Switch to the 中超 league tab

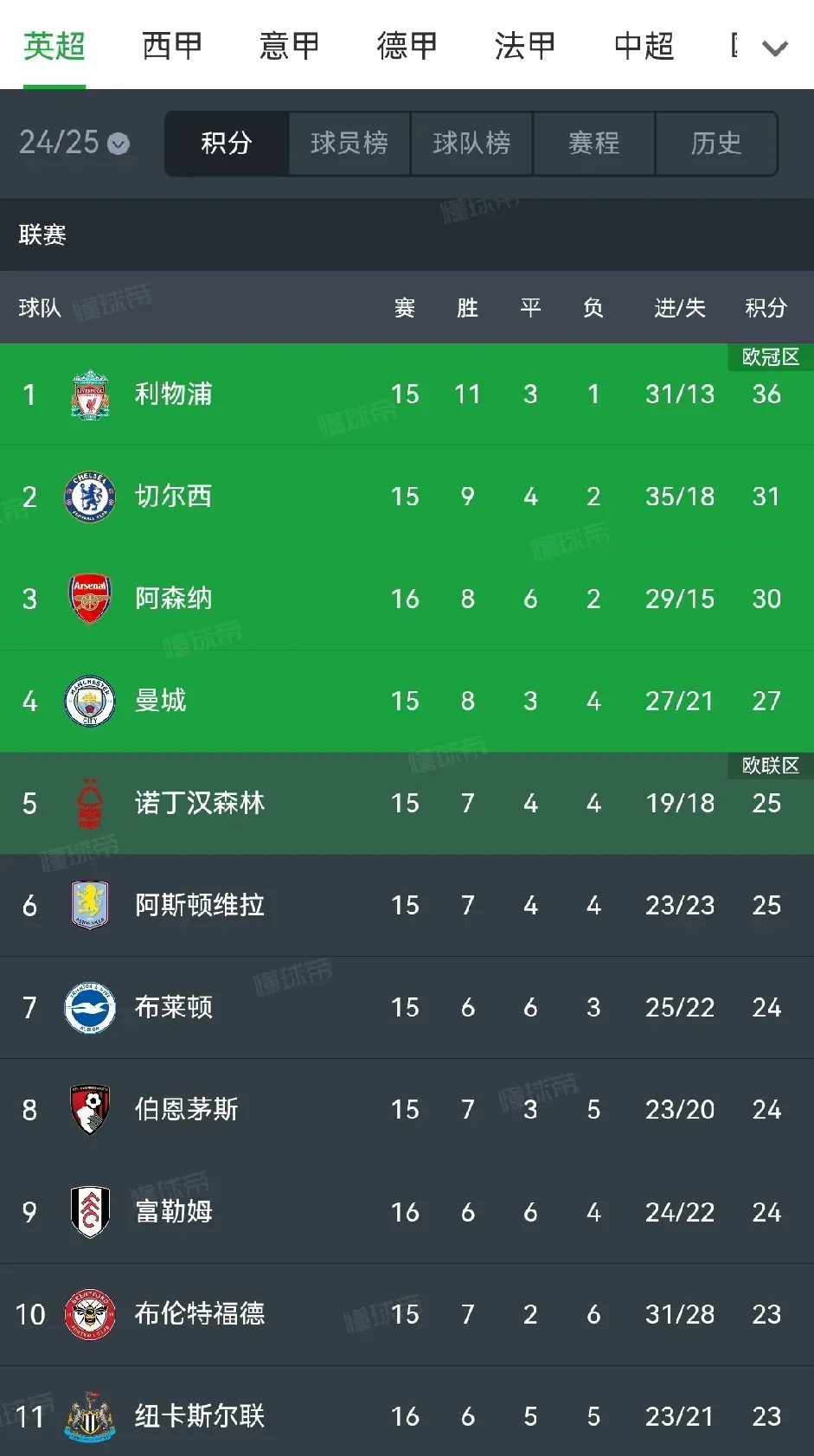click(x=644, y=46)
